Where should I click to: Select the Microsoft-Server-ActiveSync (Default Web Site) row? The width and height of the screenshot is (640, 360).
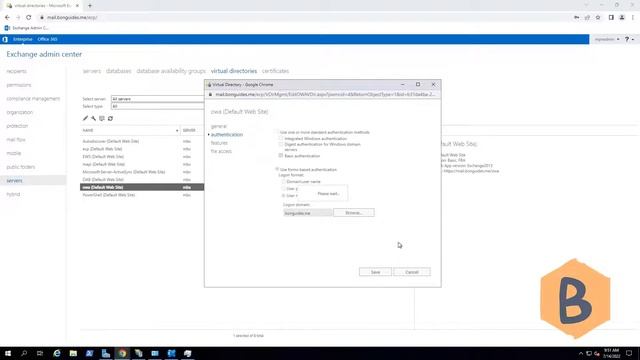pos(142,172)
